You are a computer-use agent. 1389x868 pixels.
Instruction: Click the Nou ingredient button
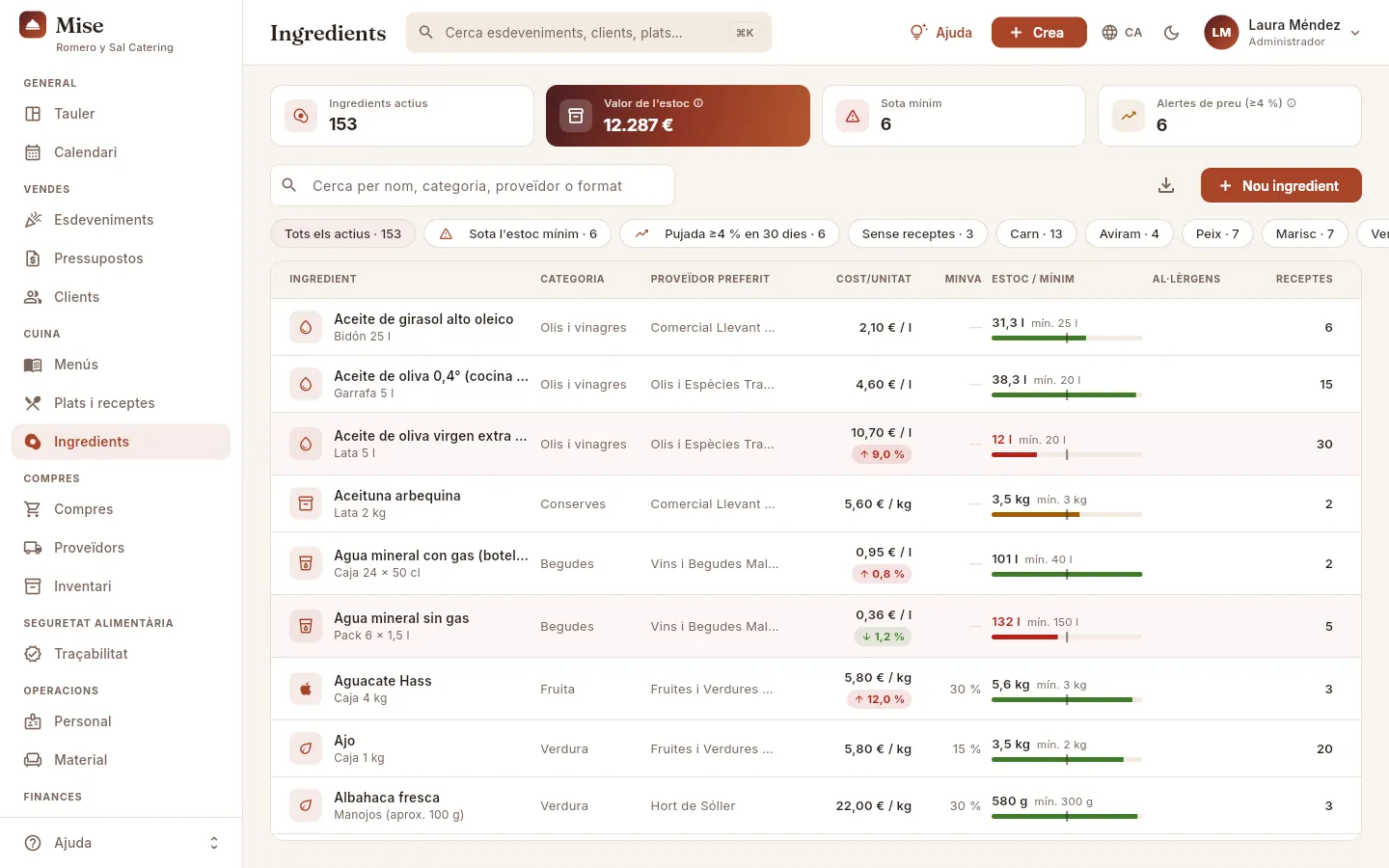pos(1281,185)
